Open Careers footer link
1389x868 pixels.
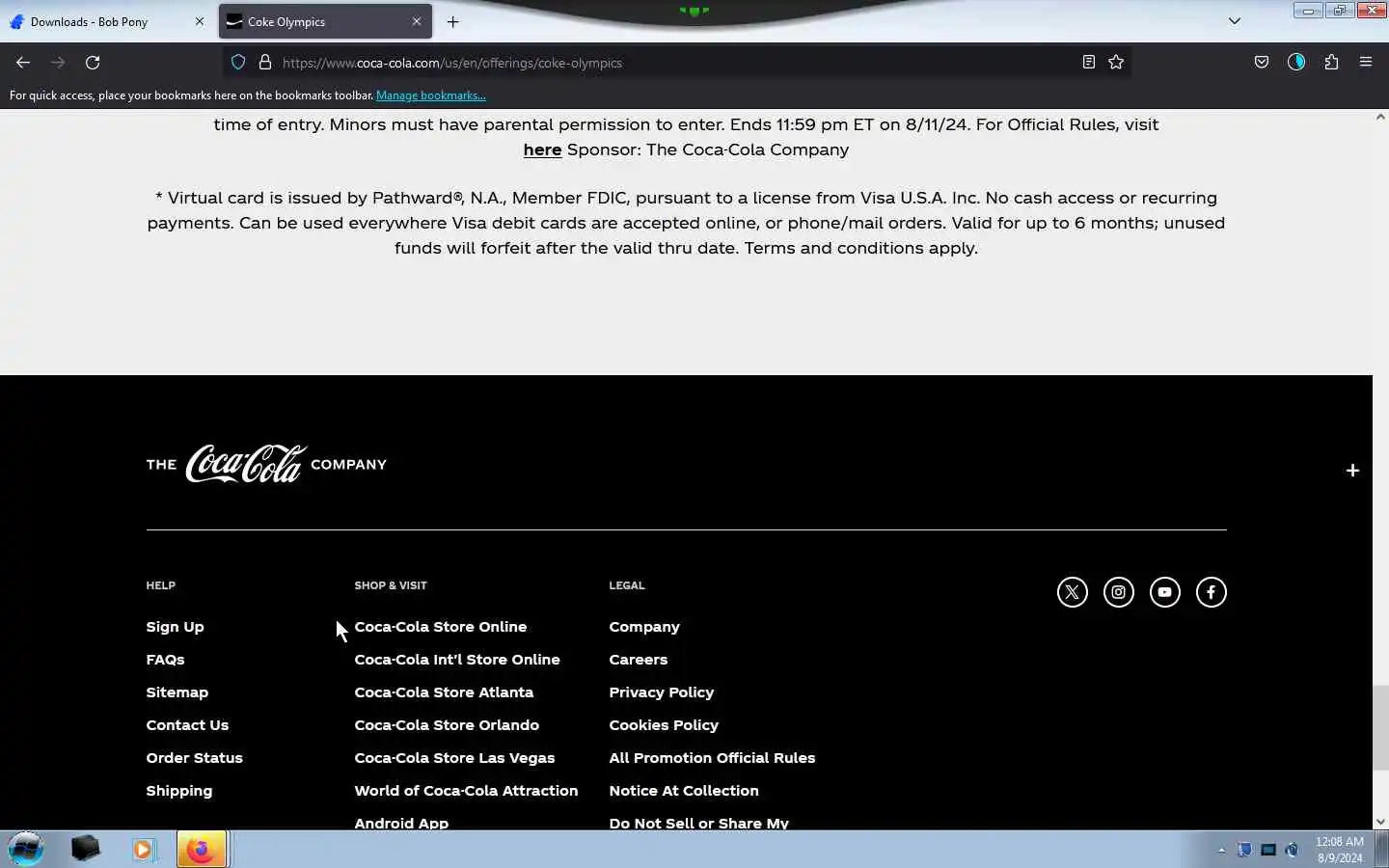pyautogui.click(x=638, y=660)
